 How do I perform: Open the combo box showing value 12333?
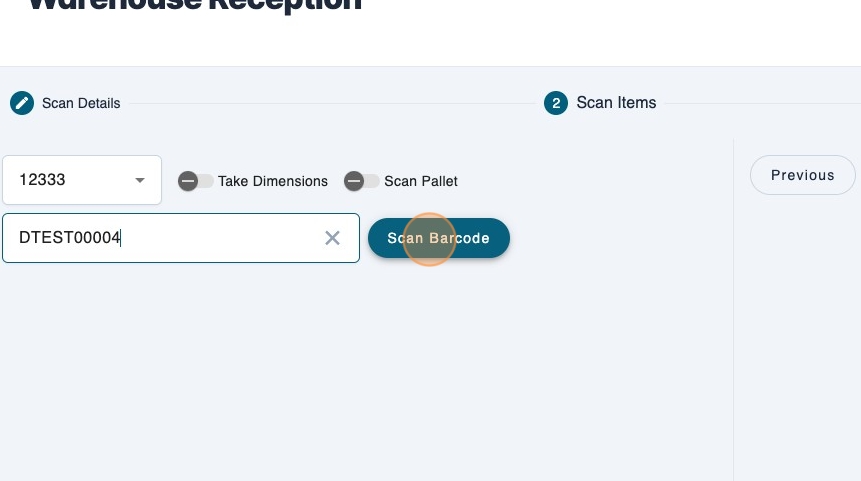tap(70, 180)
